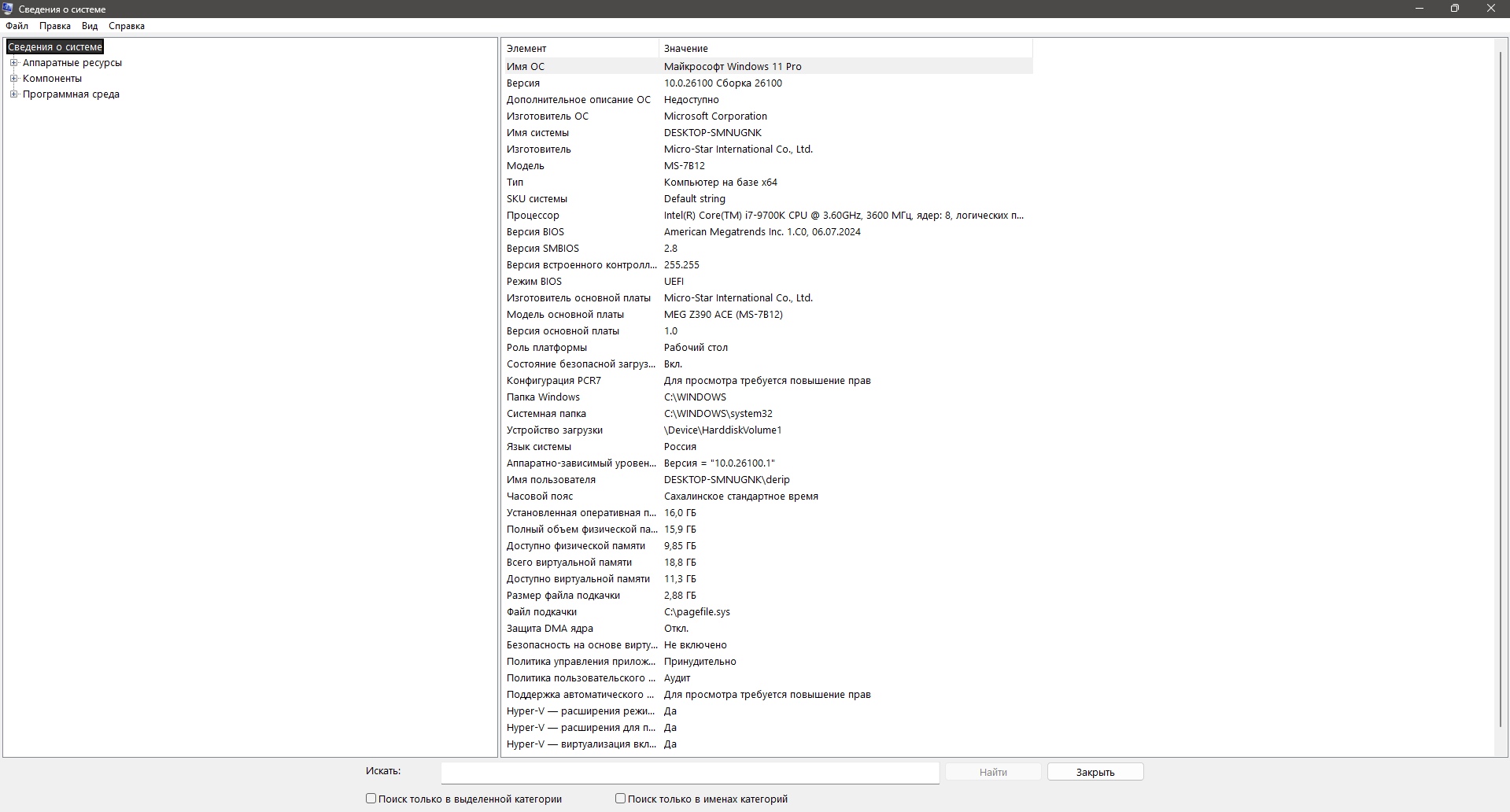Image resolution: width=1510 pixels, height=812 pixels.
Task: Select the Часовой пояс row
Action: pyautogui.click(x=767, y=496)
